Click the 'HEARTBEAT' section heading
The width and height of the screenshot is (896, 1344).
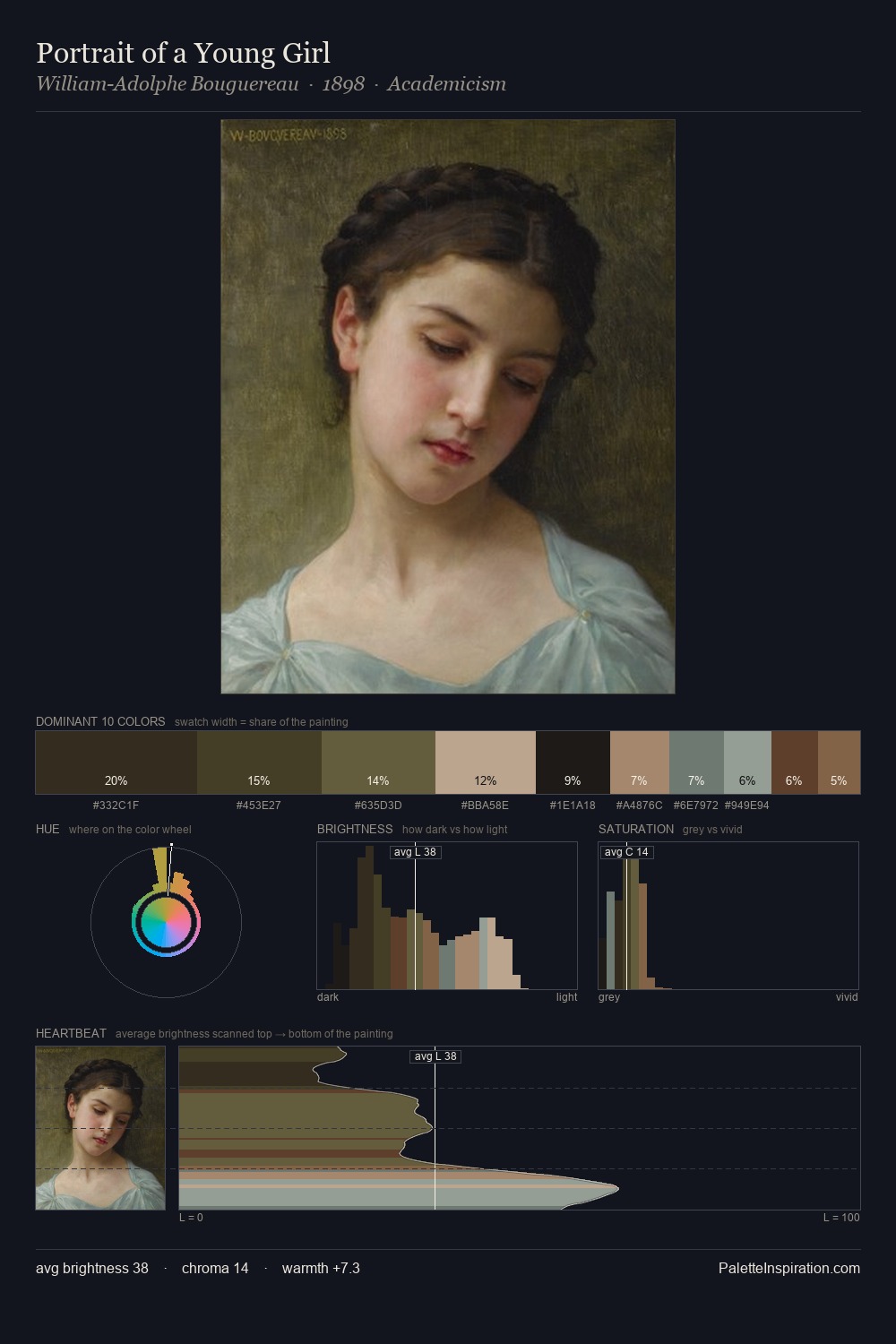(x=71, y=1033)
